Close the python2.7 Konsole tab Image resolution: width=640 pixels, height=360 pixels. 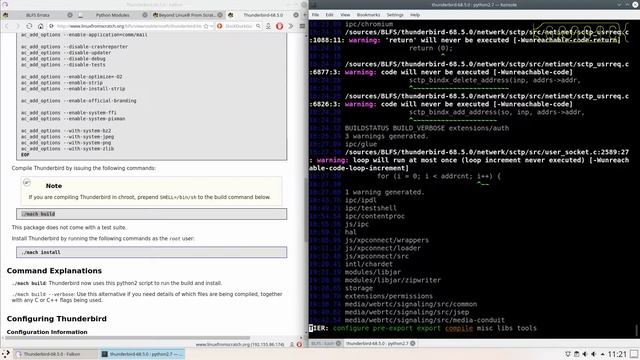(413, 344)
